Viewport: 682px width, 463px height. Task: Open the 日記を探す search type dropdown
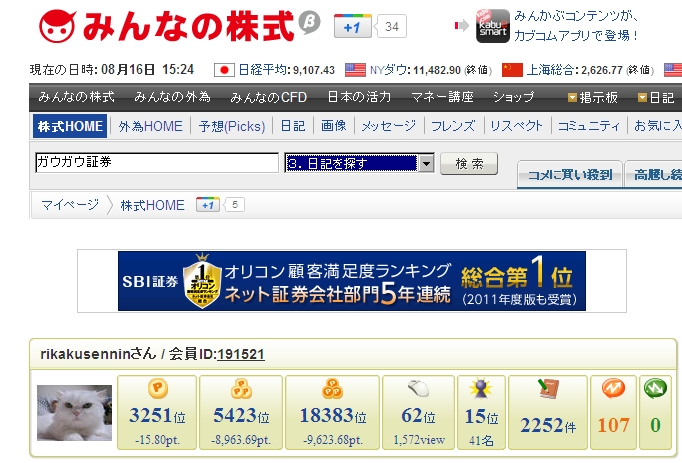pos(360,163)
